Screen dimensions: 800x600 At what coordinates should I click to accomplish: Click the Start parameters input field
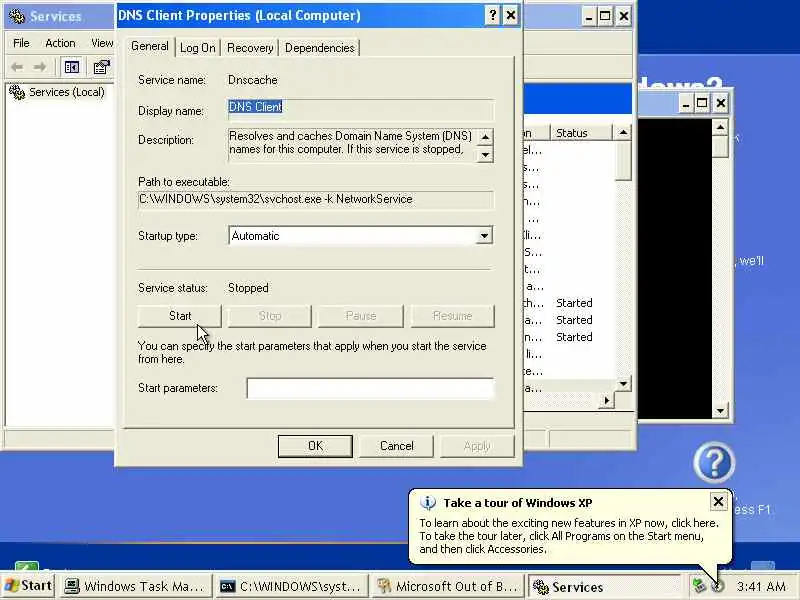tap(370, 388)
